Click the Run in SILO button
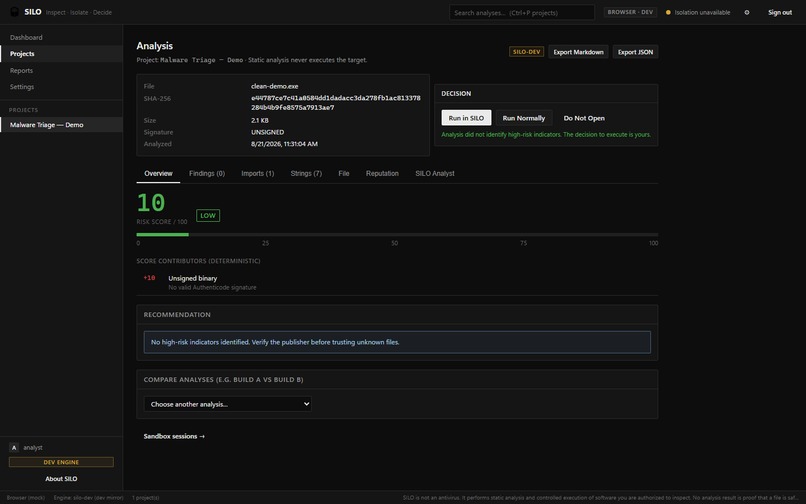 [x=466, y=118]
